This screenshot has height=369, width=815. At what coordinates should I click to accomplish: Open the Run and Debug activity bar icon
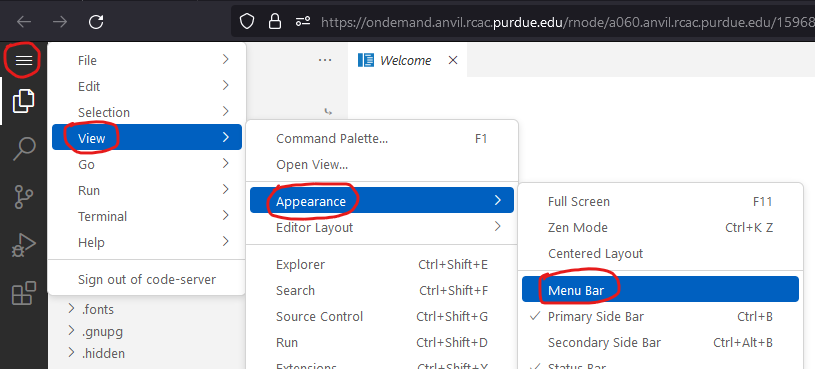point(23,244)
